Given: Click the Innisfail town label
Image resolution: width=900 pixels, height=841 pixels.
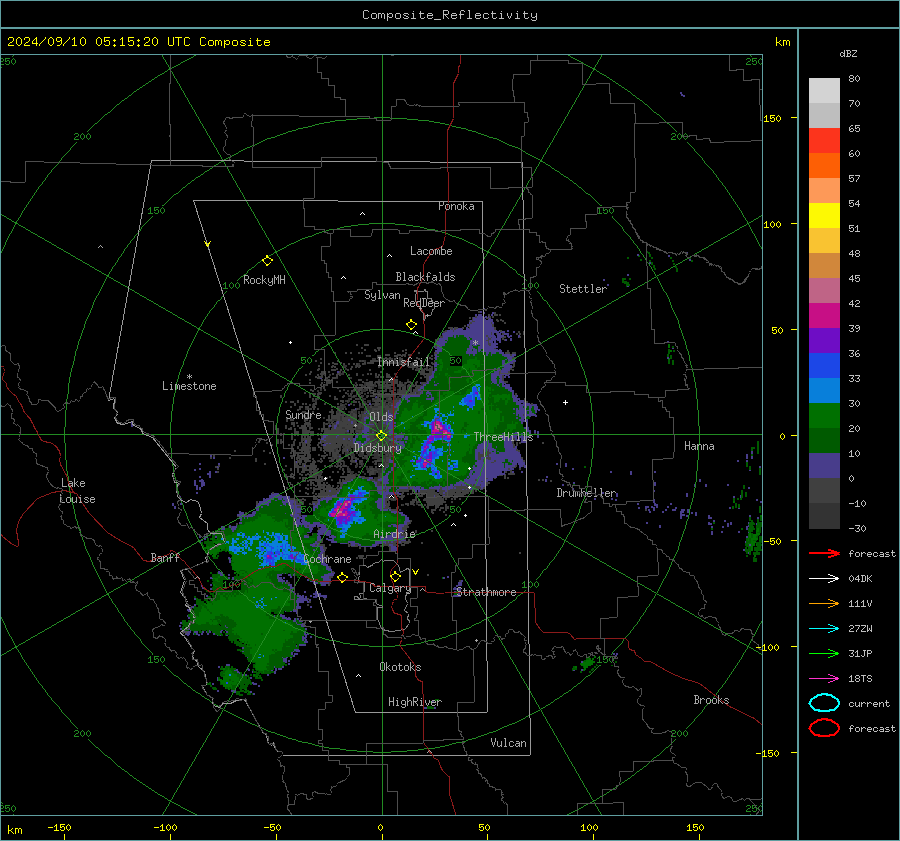Looking at the screenshot, I should (404, 362).
